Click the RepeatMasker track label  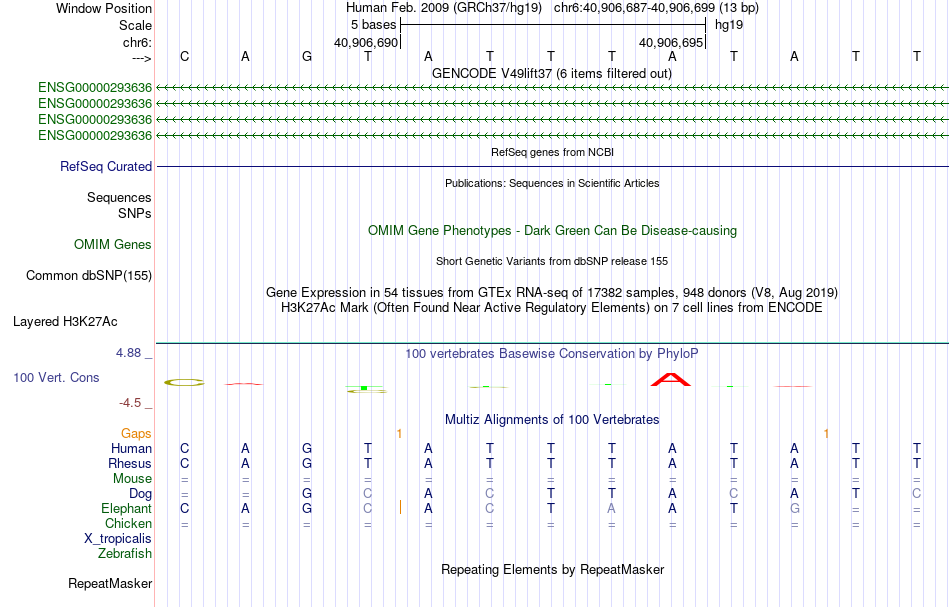110,583
